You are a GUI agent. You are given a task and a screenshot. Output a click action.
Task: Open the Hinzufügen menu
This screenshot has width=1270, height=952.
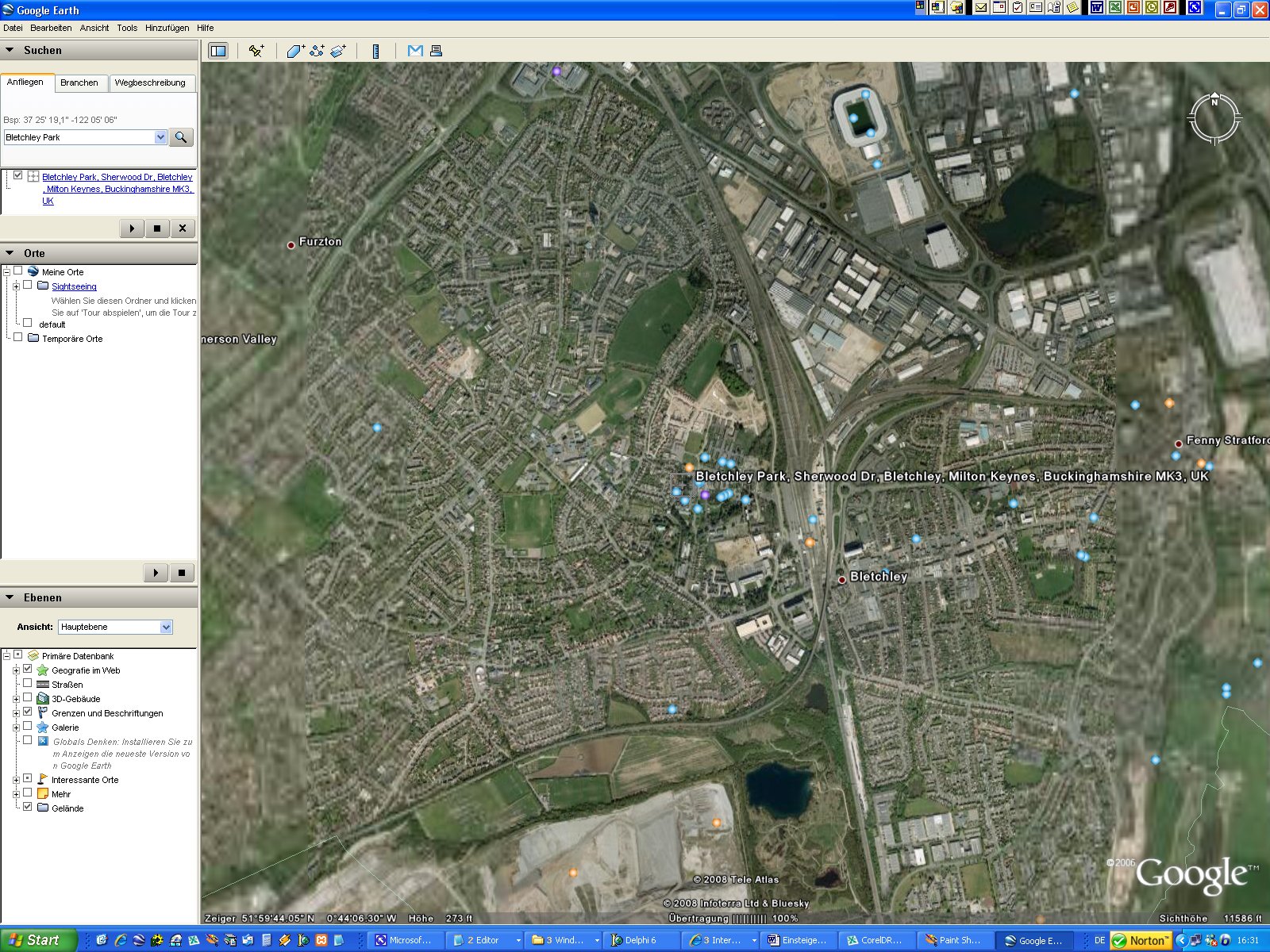(167, 28)
